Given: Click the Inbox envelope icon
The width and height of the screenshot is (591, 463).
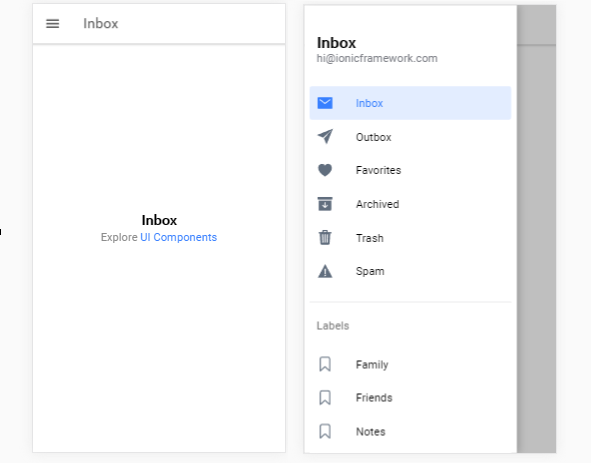Looking at the screenshot, I should click(x=325, y=103).
